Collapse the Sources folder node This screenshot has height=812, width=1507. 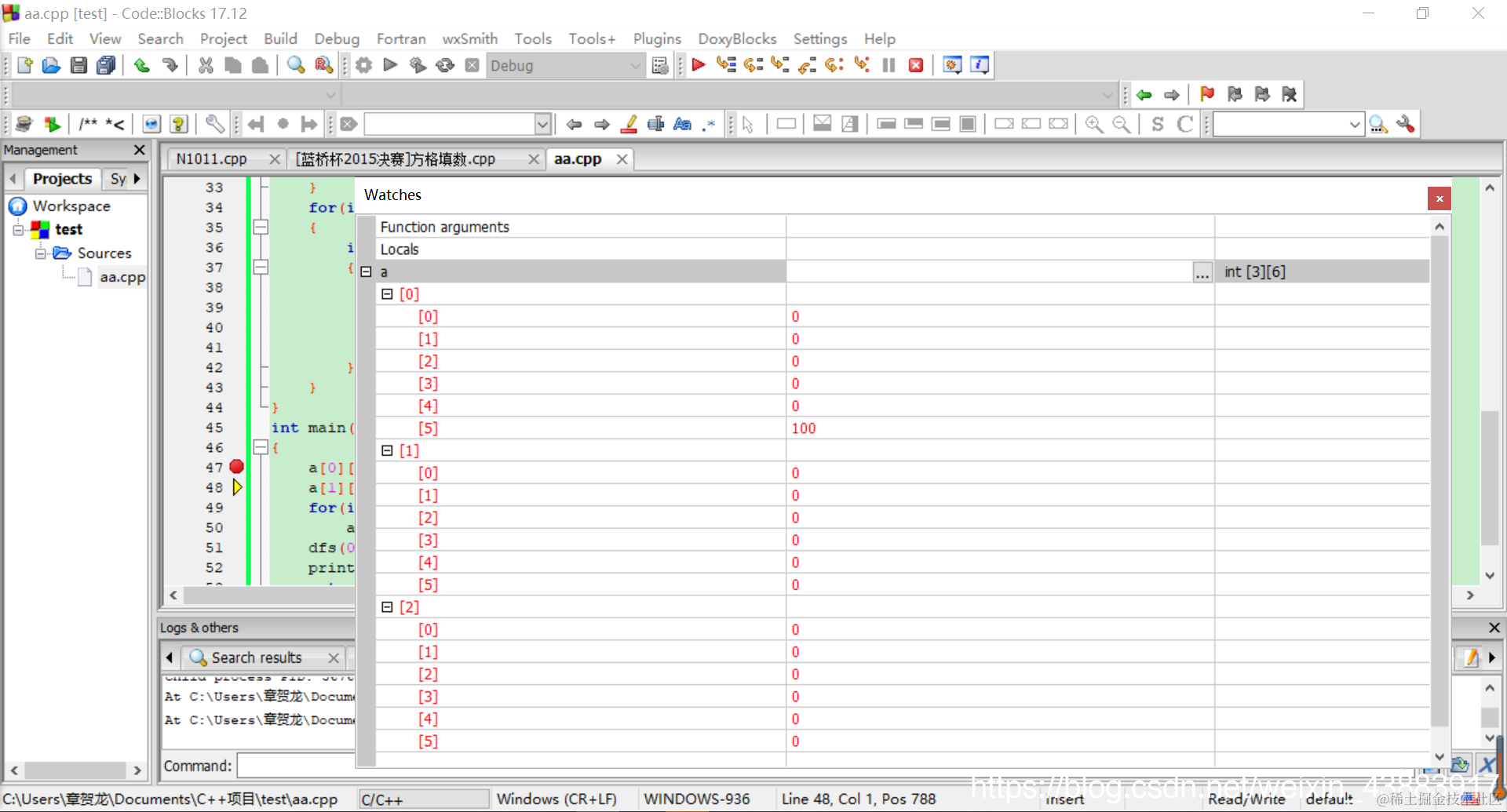40,253
